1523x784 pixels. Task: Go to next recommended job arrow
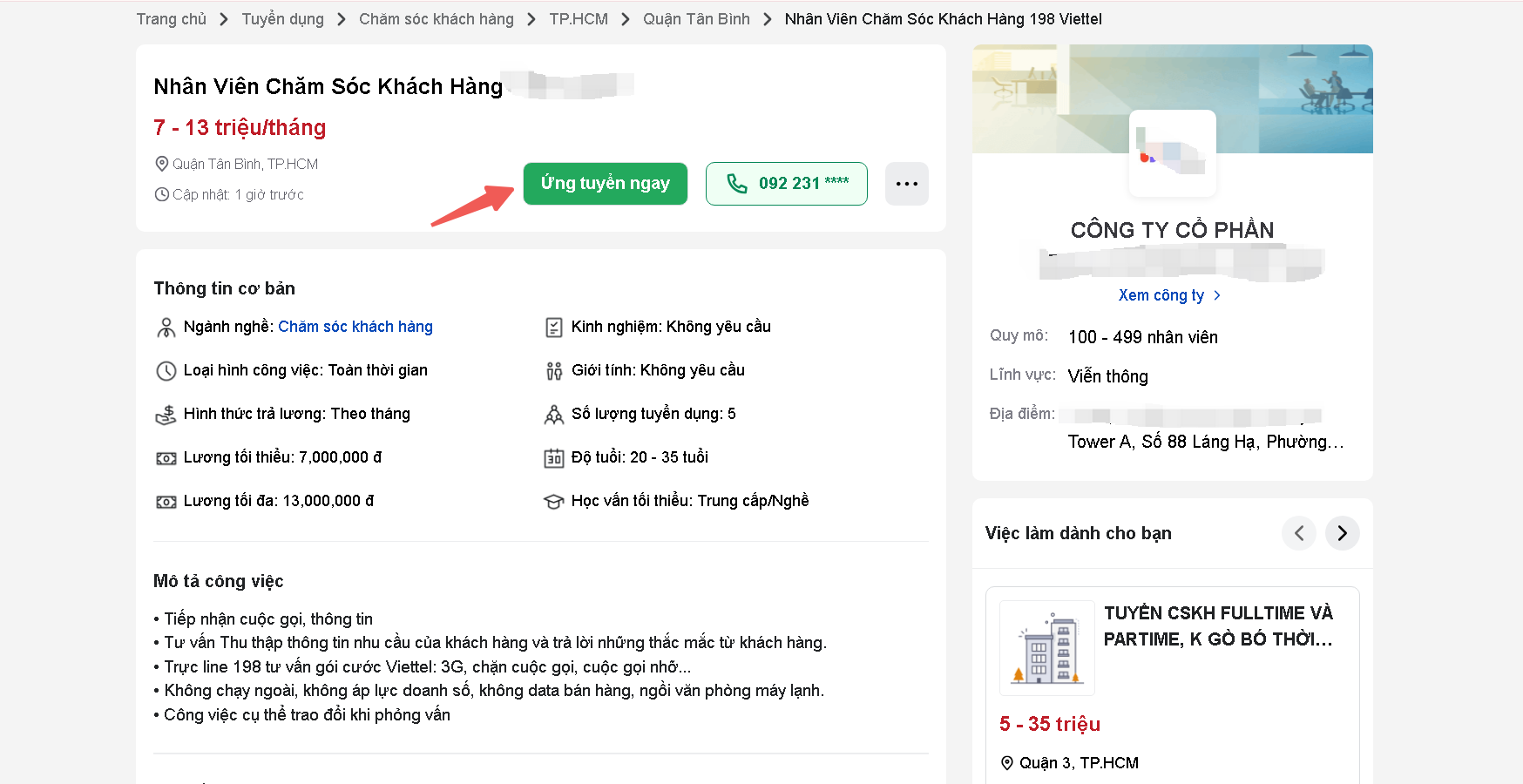(x=1342, y=533)
